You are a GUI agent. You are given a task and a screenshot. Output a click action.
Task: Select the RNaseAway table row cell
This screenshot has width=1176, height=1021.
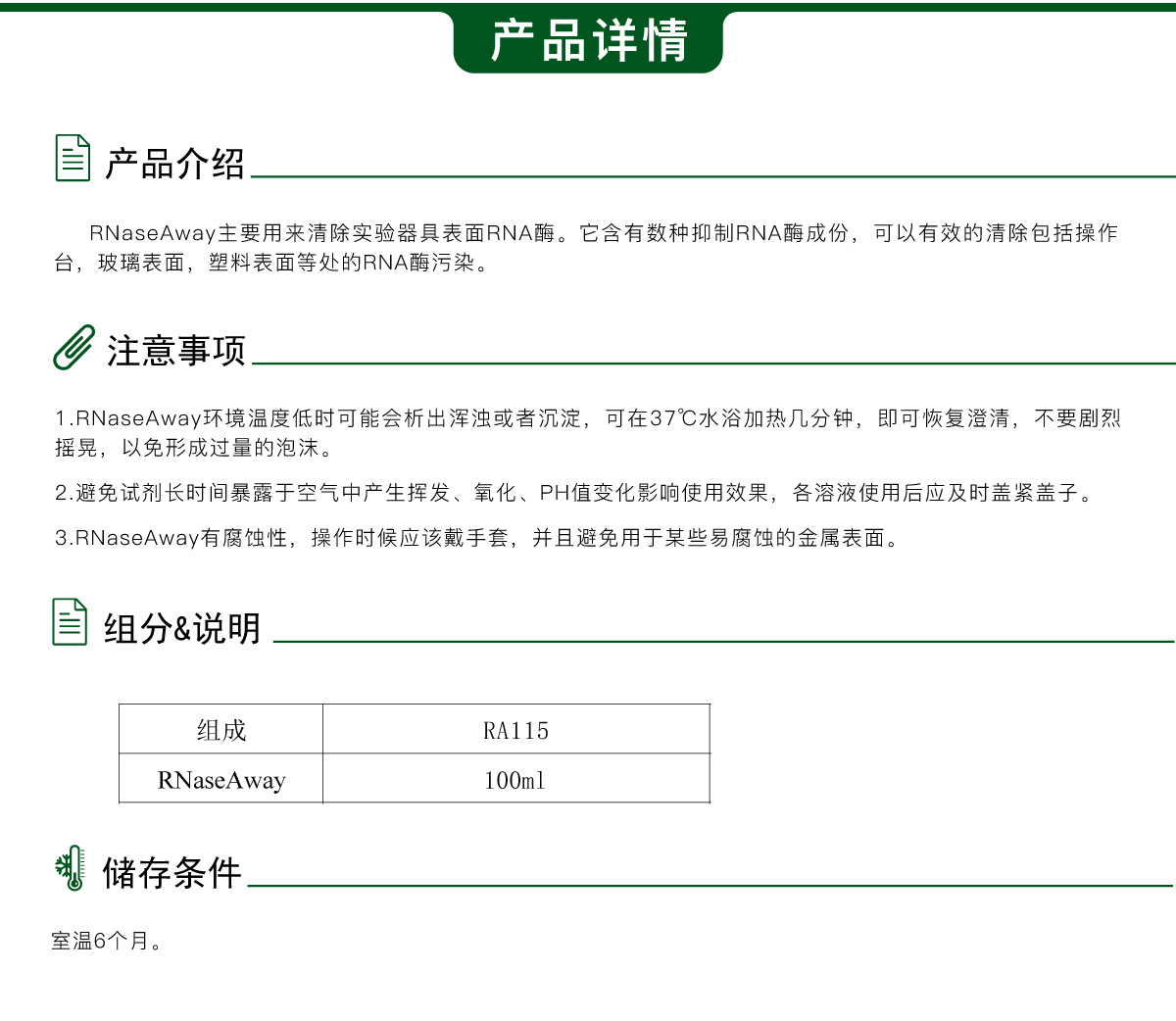221,780
